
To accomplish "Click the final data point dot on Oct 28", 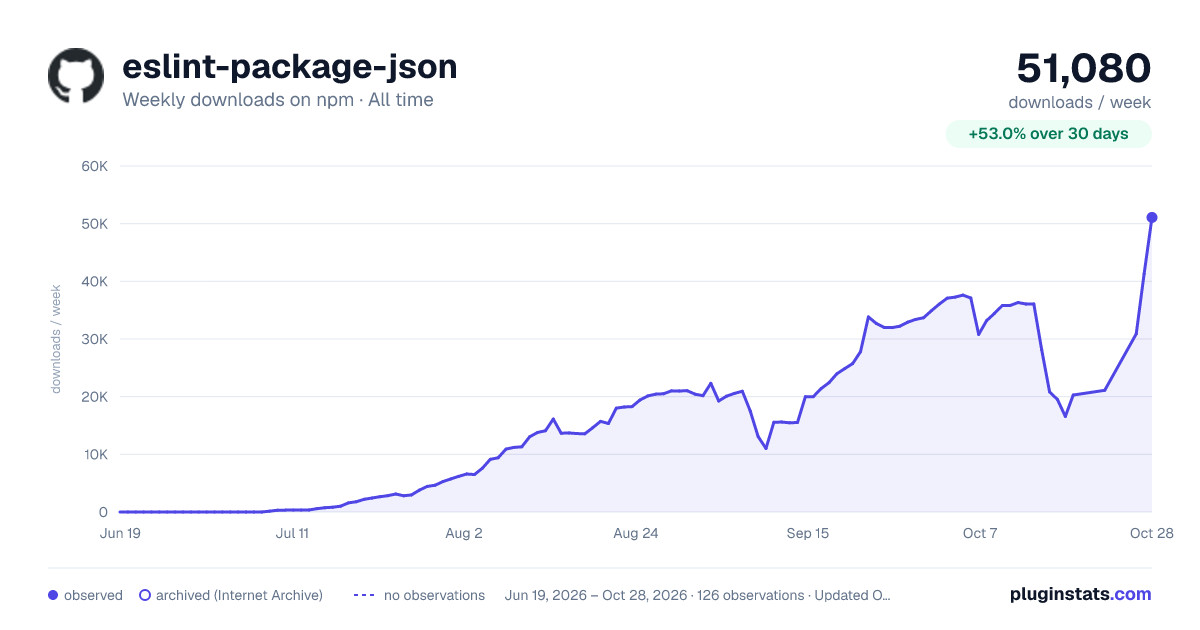I will (x=1152, y=217).
